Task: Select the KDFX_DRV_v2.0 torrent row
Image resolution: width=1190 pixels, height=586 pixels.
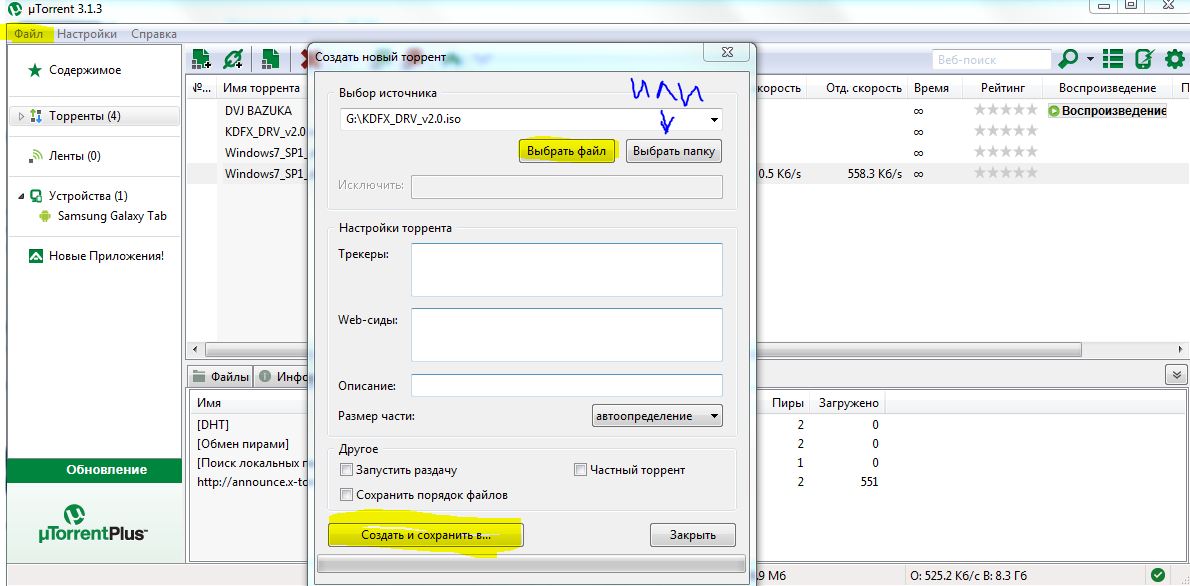Action: pos(265,131)
